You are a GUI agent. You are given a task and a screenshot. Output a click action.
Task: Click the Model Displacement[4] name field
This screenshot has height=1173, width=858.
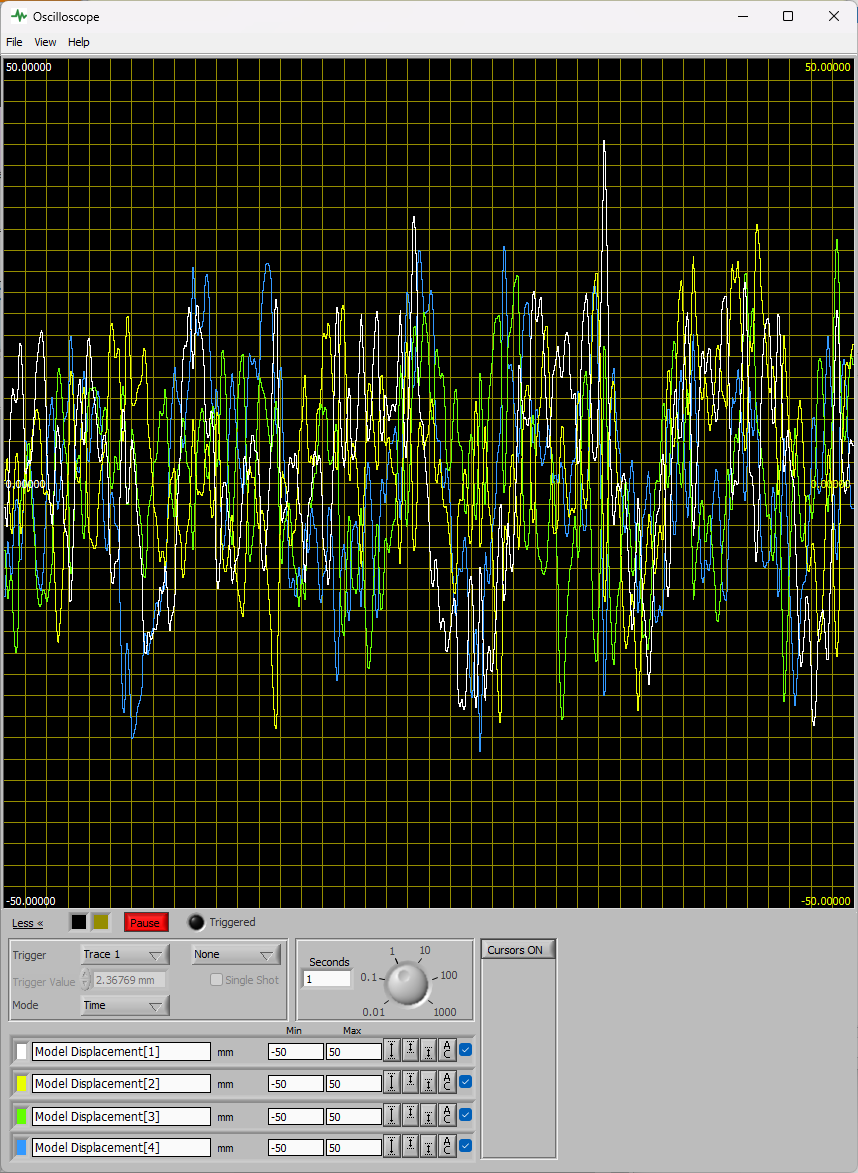click(121, 1147)
